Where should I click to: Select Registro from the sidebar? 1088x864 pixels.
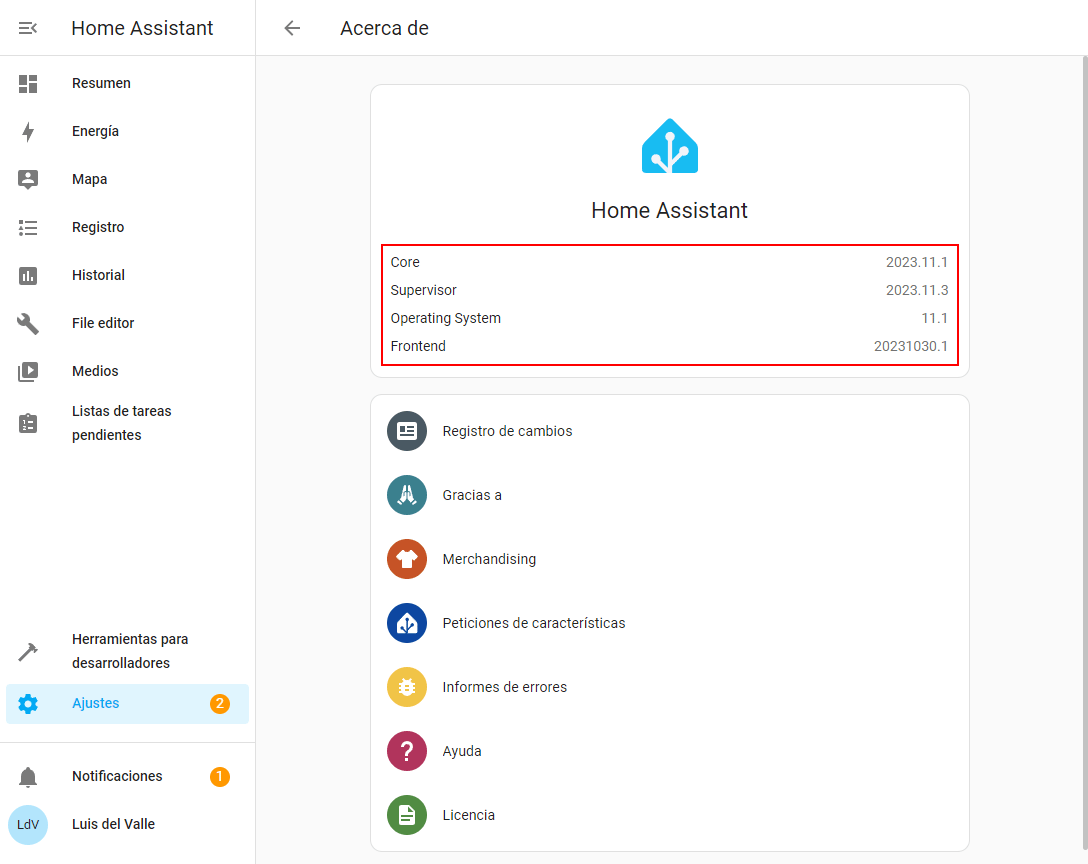pos(98,228)
